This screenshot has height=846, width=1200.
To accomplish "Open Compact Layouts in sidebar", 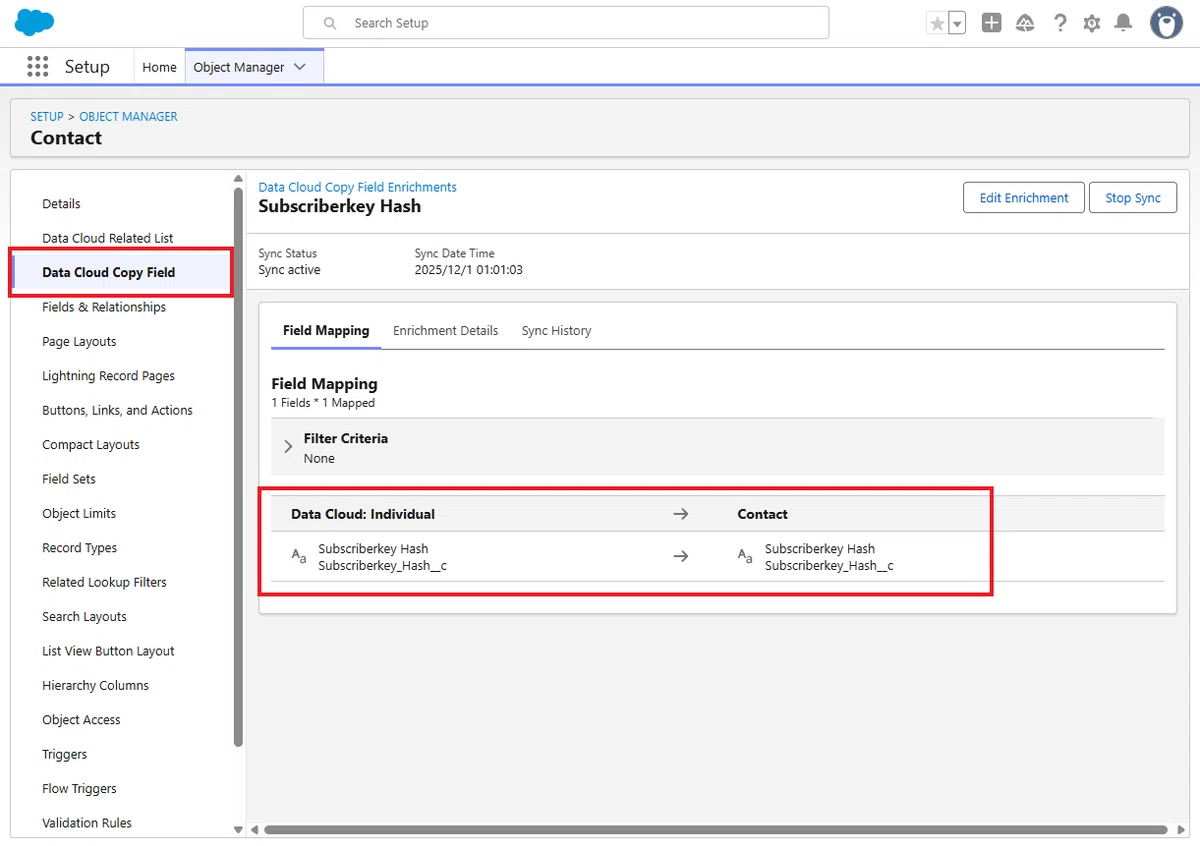I will pyautogui.click(x=91, y=445).
